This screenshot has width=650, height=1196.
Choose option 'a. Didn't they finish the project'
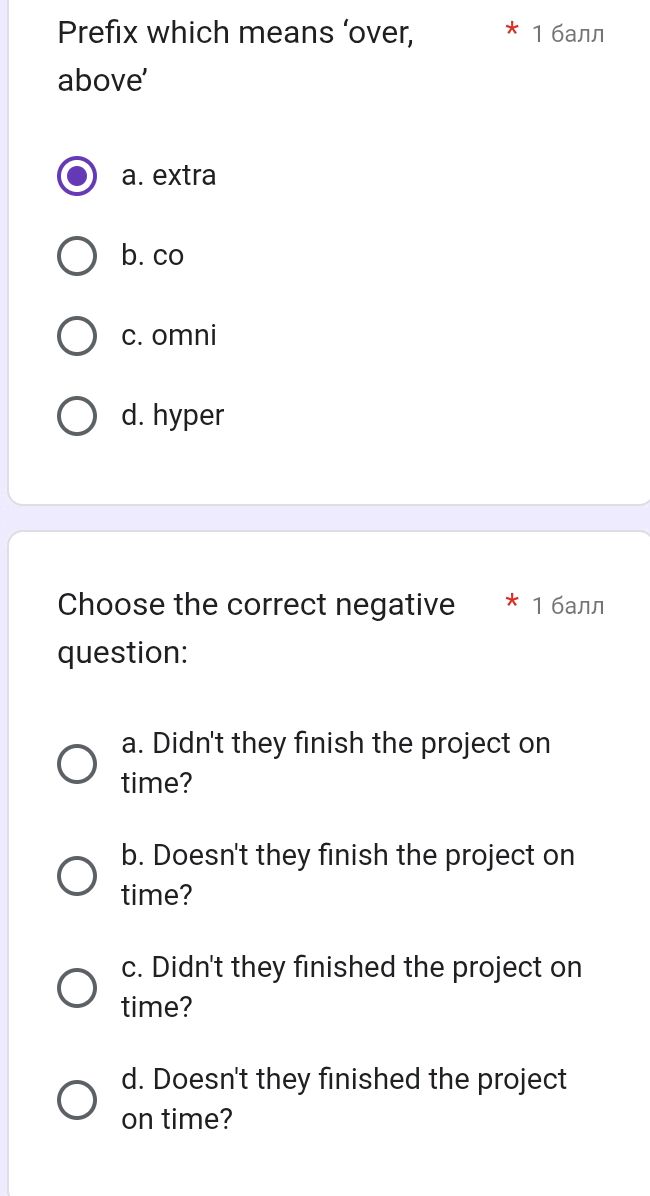(x=77, y=763)
